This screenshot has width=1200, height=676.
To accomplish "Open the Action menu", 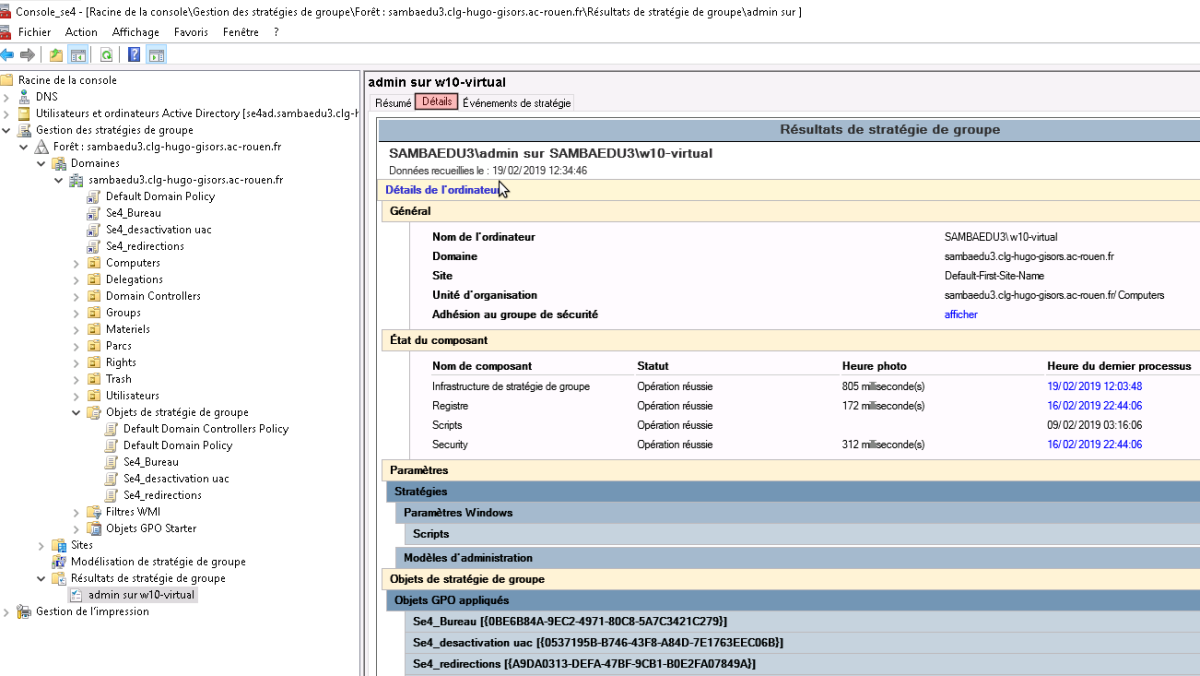I will tap(81, 32).
